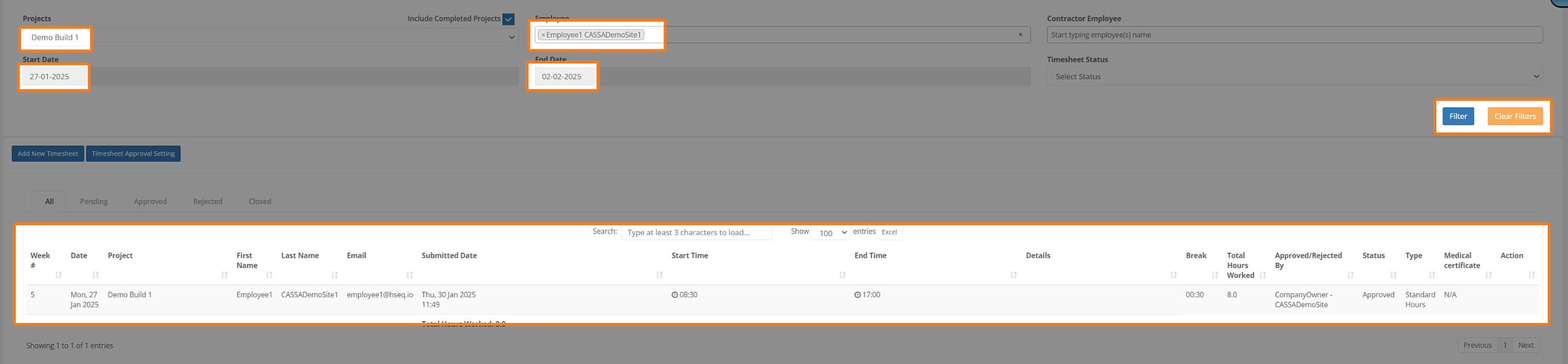Sort by Submitted Date column arrows
The image size is (1568, 364).
coord(659,275)
